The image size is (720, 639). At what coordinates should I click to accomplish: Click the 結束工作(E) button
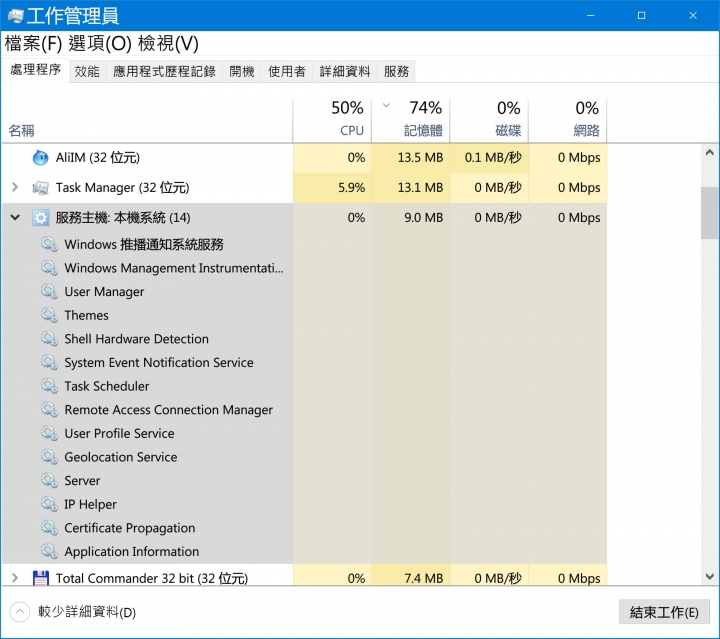tap(664, 612)
